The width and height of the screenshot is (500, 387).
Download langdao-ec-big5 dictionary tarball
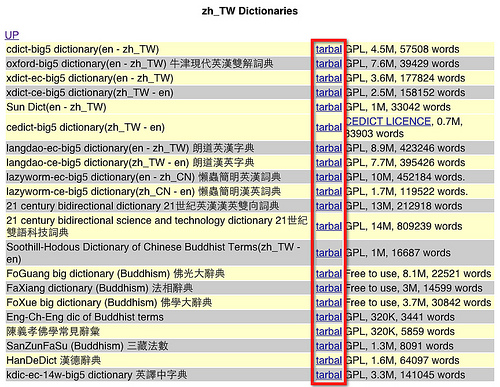click(329, 148)
